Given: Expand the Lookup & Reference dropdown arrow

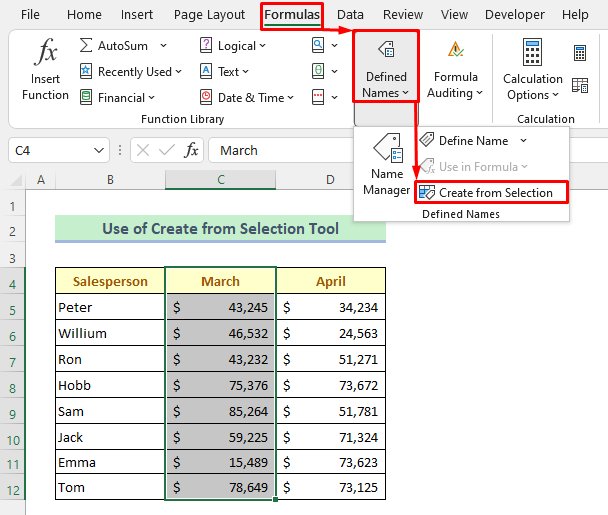Looking at the screenshot, I should click(335, 46).
